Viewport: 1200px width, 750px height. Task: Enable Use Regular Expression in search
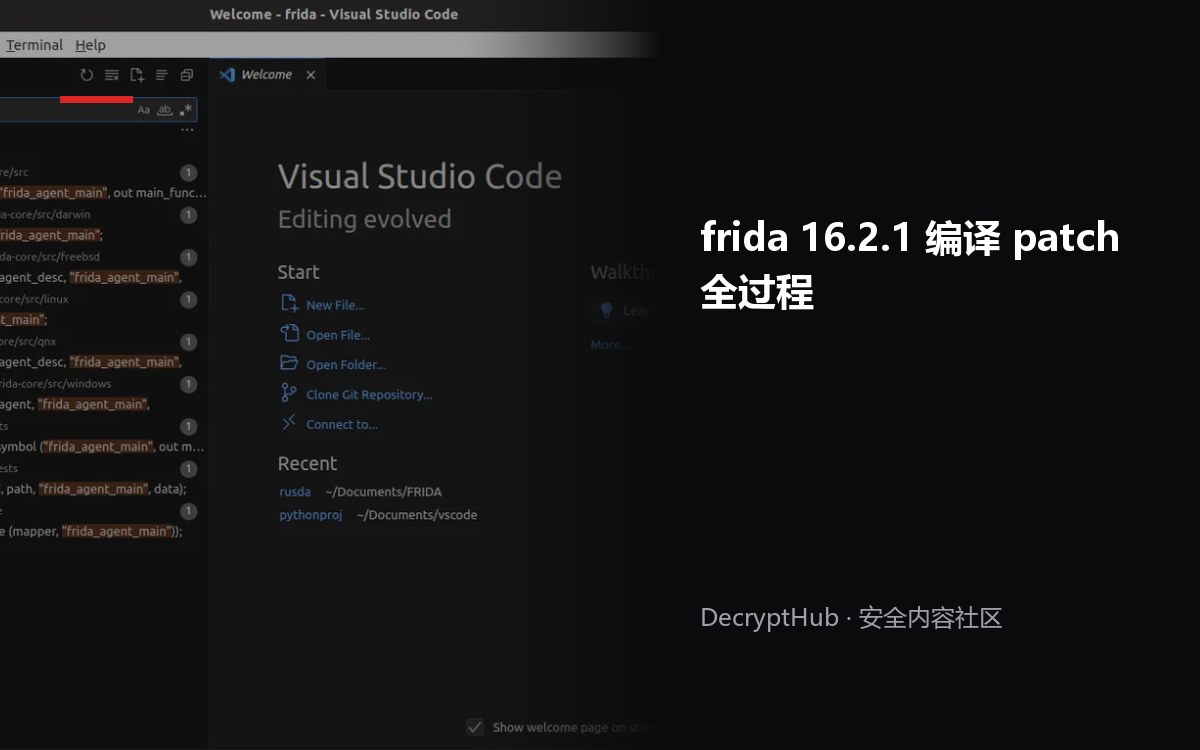pyautogui.click(x=186, y=110)
